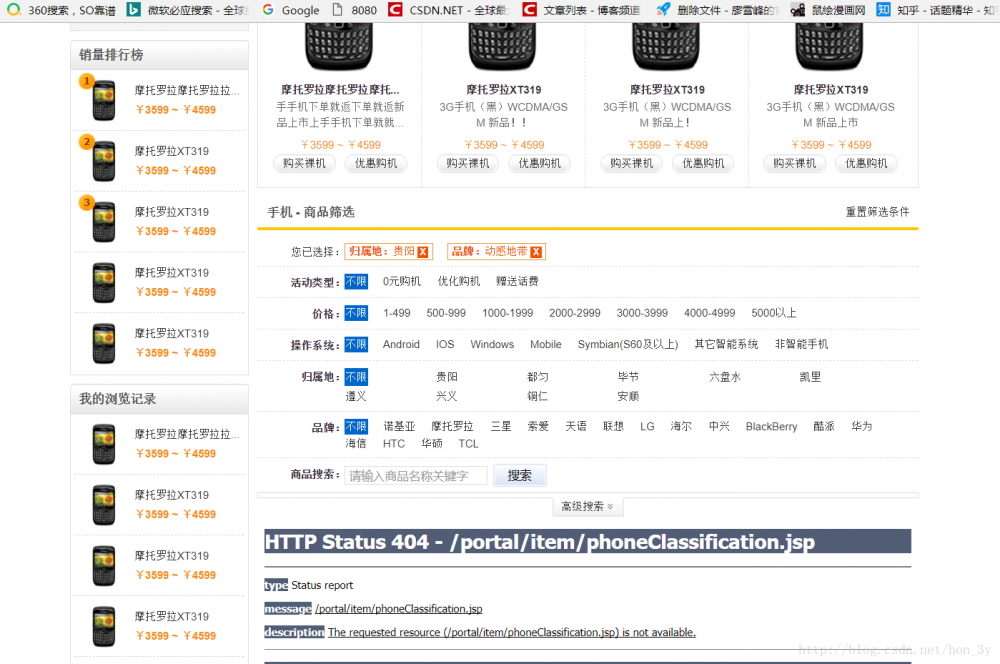Click 重置筛选条件 link
The image size is (1000, 664).
point(878,212)
